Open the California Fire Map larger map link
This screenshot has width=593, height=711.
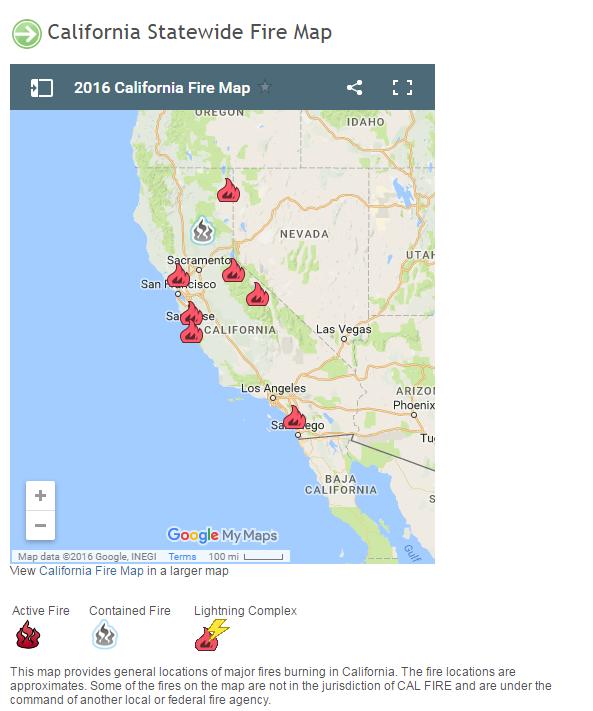tap(92, 571)
